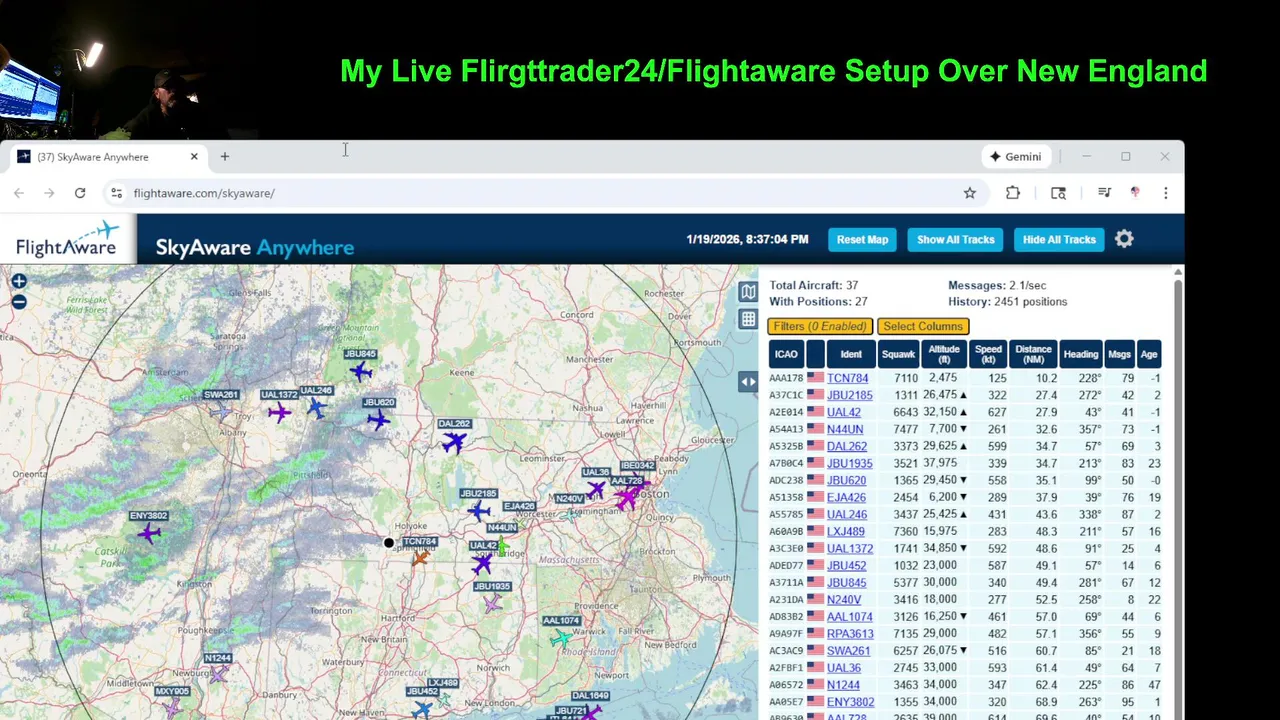Select TCN784 aircraft on map
The image size is (1280, 720).
click(420, 557)
